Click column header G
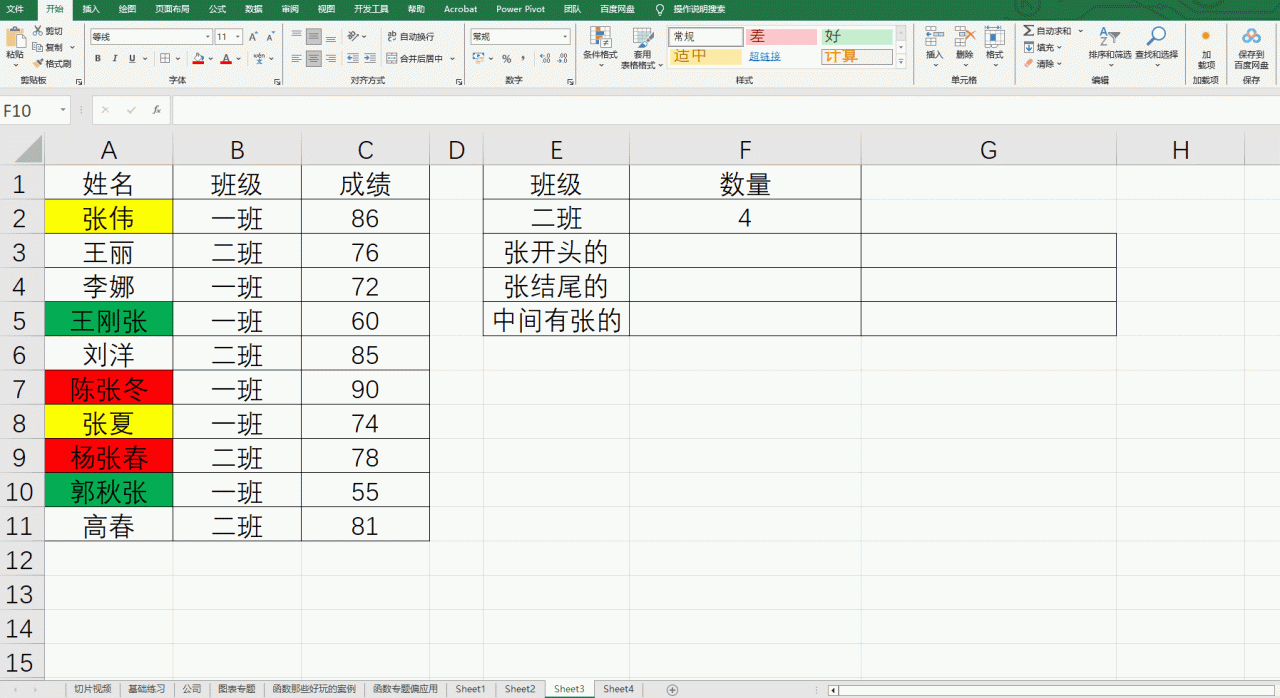 point(988,150)
